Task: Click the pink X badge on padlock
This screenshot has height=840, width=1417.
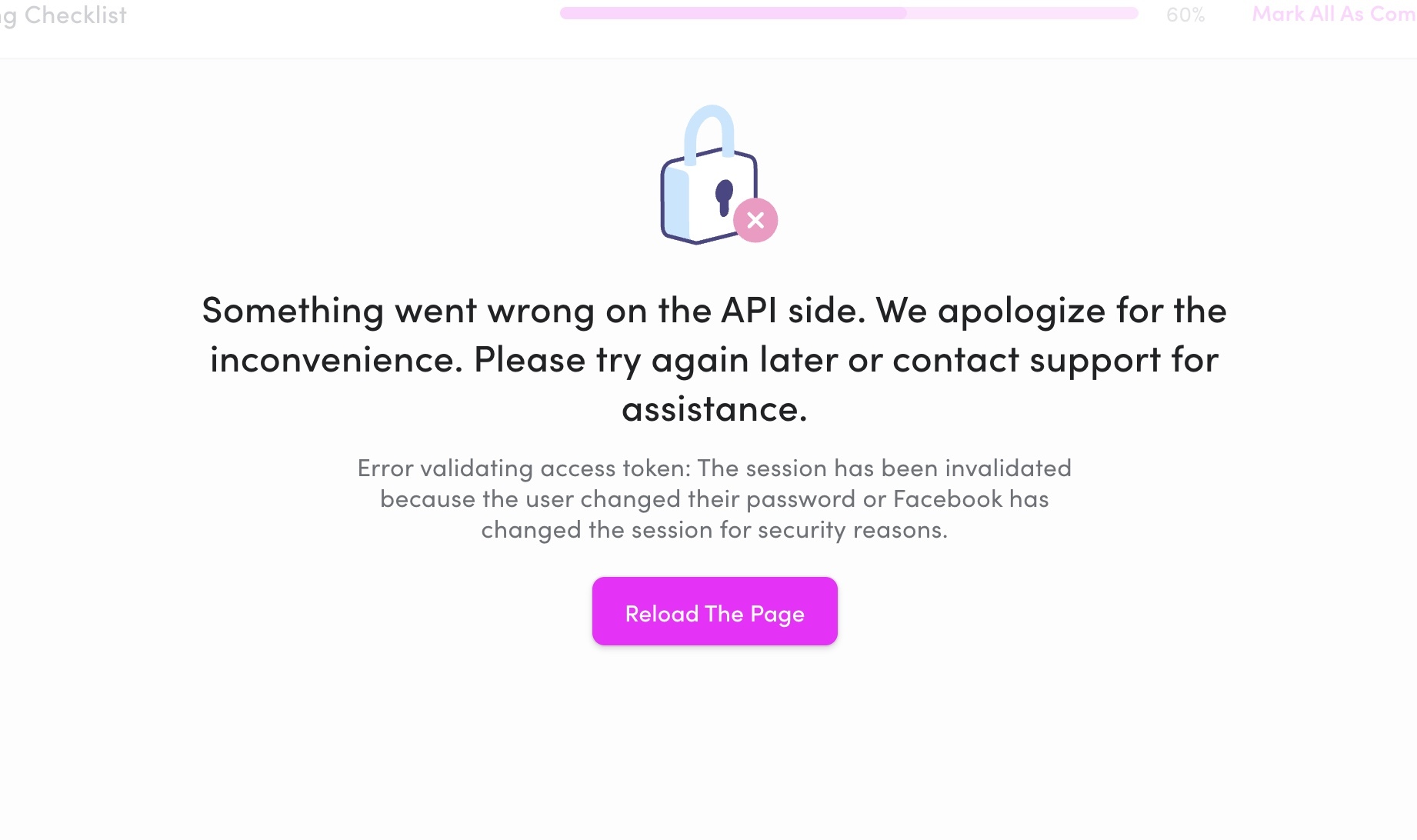Action: [x=755, y=220]
